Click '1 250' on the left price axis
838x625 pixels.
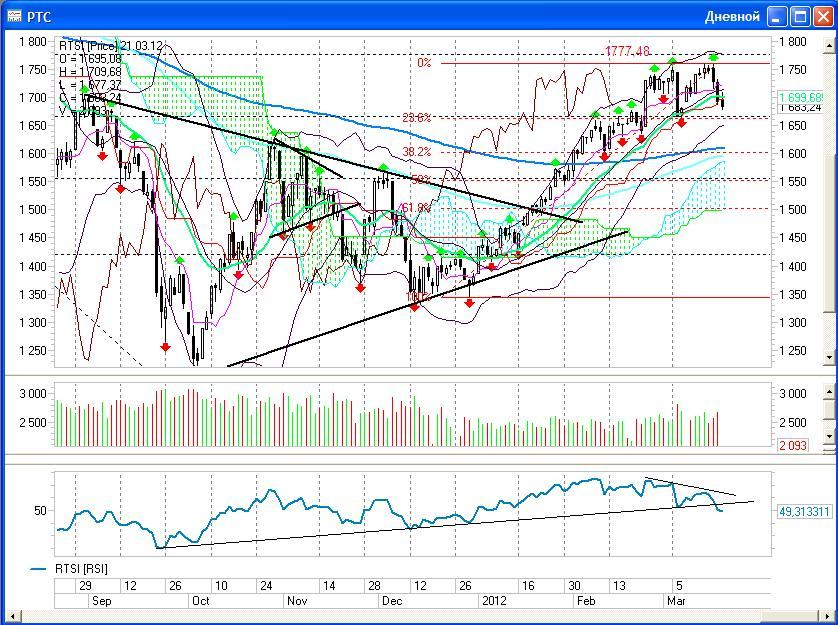click(32, 351)
